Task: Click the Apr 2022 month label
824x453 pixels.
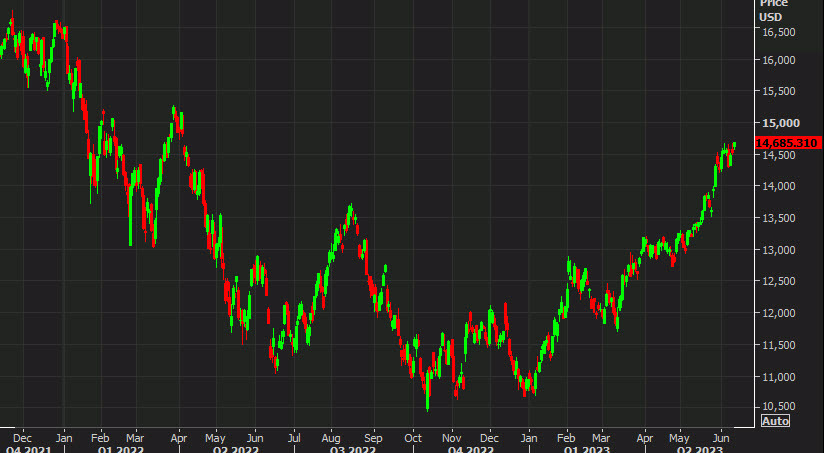Action: 179,438
